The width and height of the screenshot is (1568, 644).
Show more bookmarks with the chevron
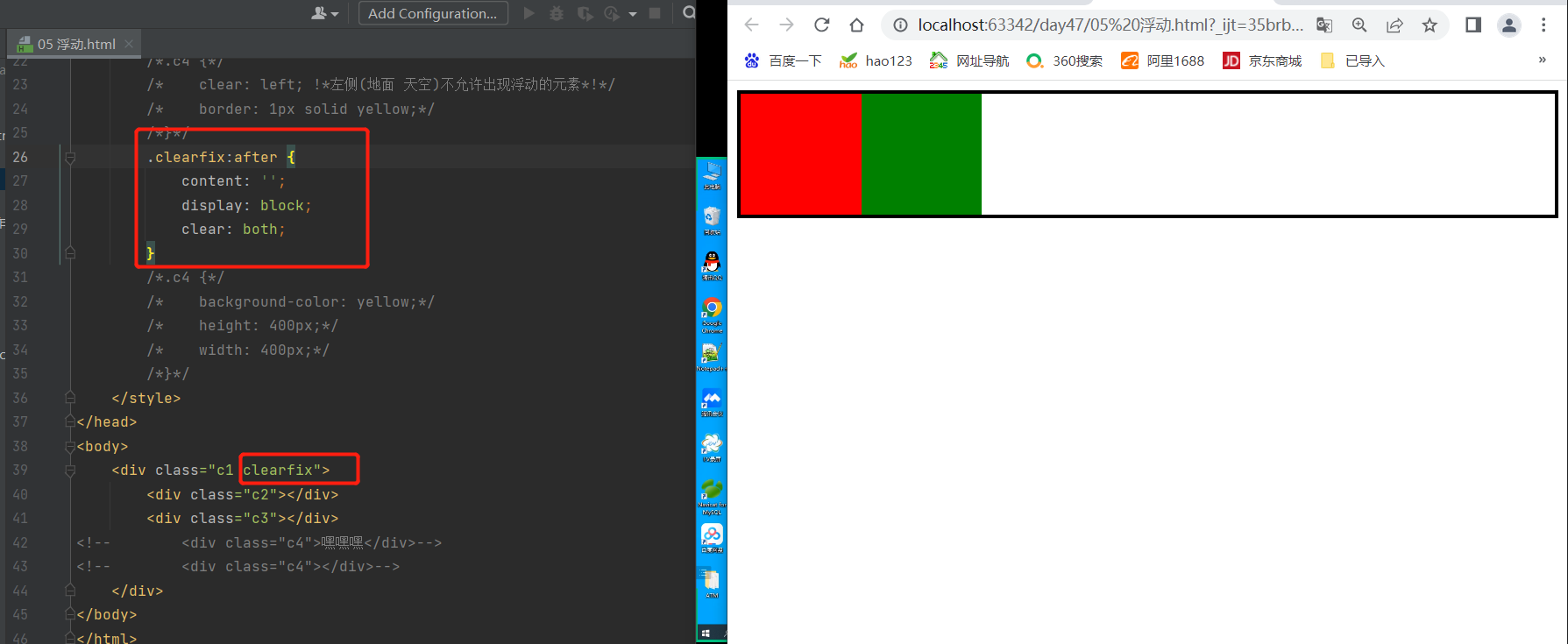[x=1543, y=60]
